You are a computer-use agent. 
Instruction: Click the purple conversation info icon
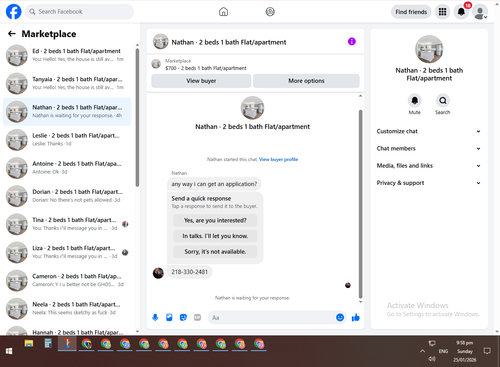(x=352, y=42)
